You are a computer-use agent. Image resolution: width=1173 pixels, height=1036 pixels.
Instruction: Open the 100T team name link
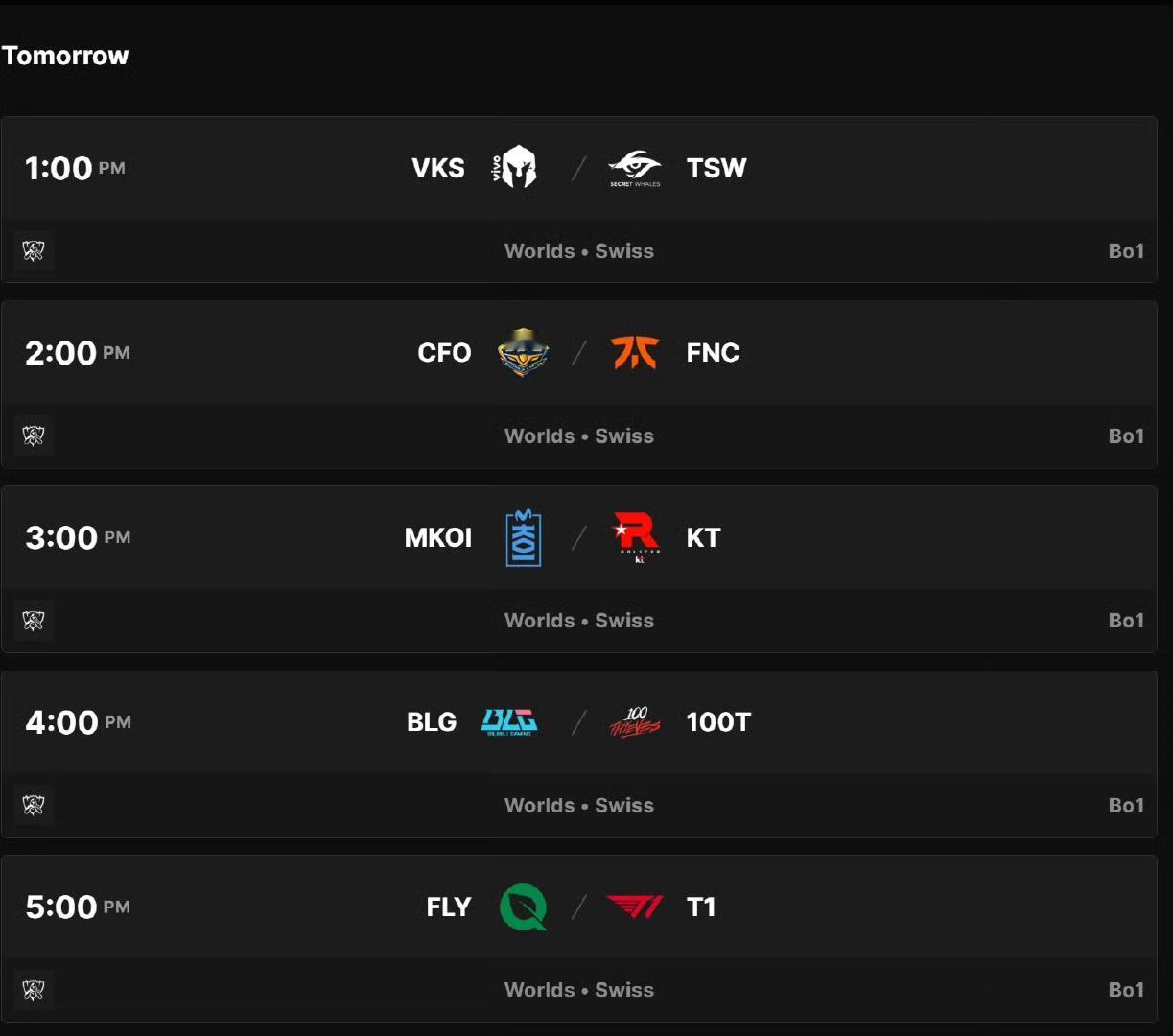[x=718, y=722]
